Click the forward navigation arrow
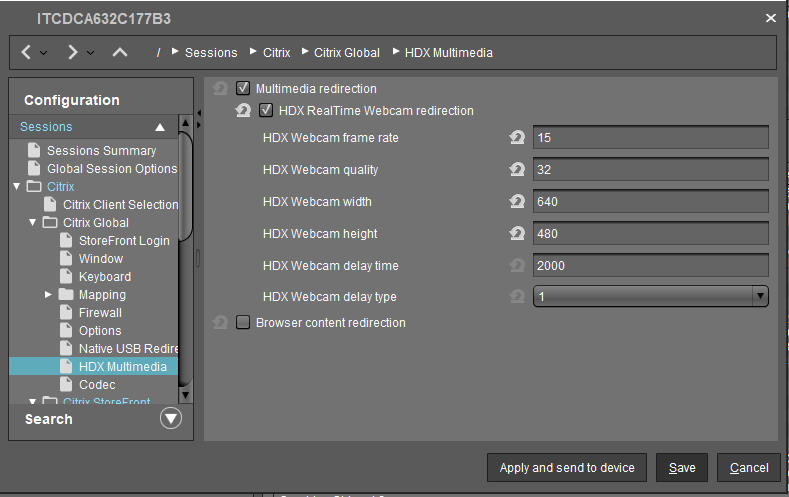 coord(73,52)
